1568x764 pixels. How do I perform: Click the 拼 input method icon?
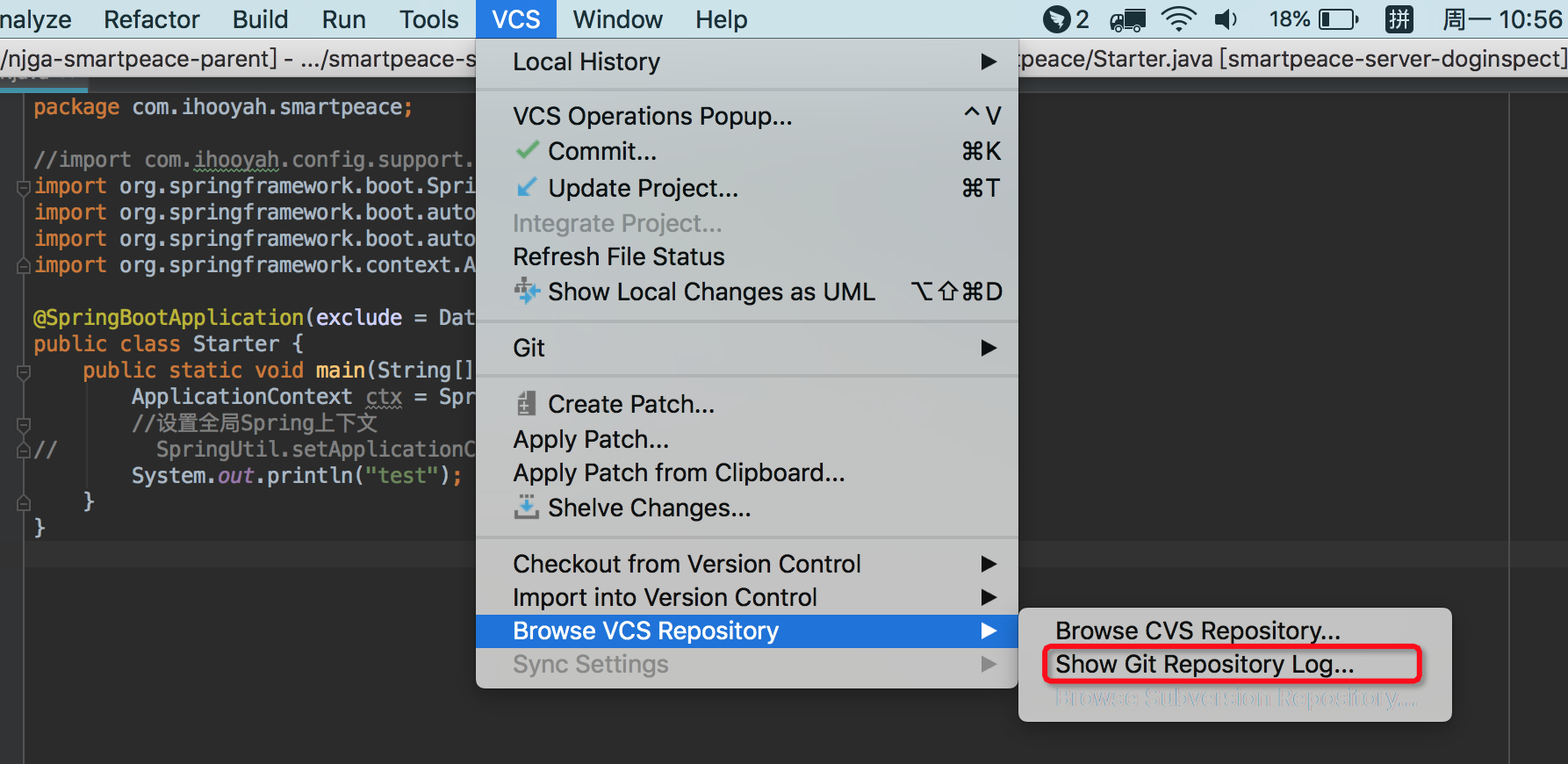1398,18
